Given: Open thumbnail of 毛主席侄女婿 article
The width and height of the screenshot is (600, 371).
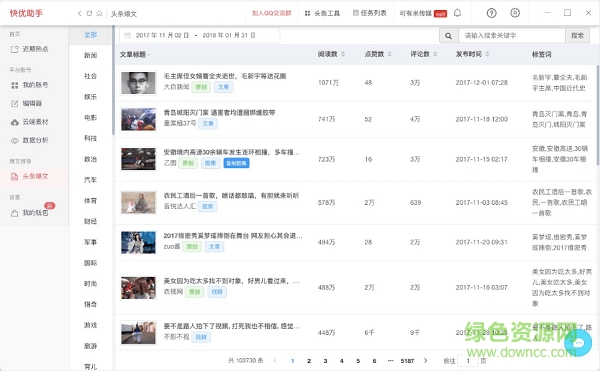Looking at the screenshot, I should coord(139,83).
